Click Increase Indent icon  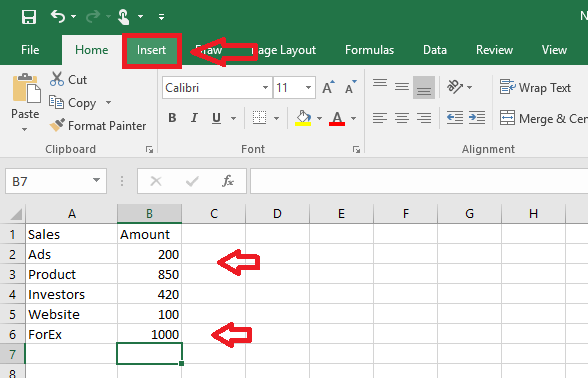click(x=477, y=118)
